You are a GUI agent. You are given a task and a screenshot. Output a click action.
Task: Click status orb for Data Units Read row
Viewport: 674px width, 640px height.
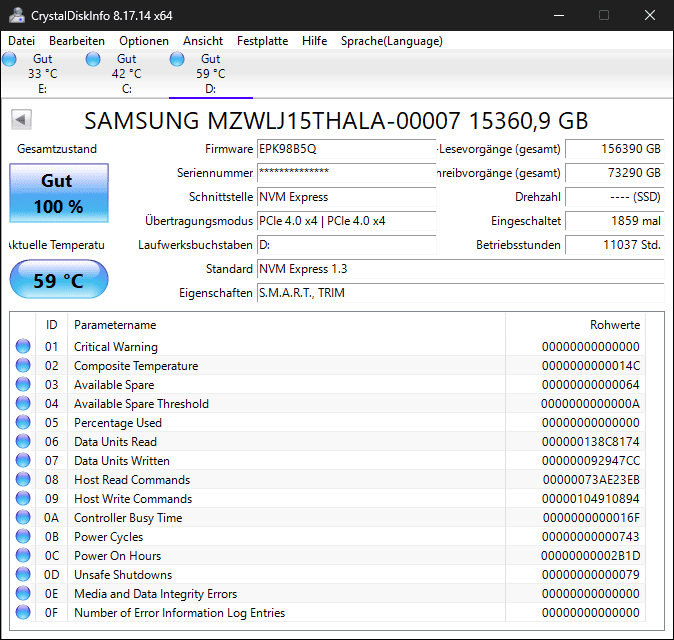[23, 441]
